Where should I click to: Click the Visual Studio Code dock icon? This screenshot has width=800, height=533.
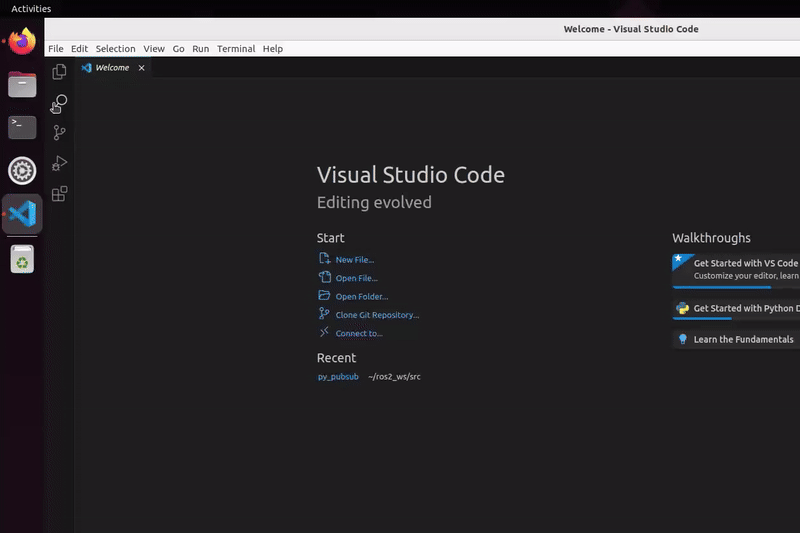[x=22, y=214]
